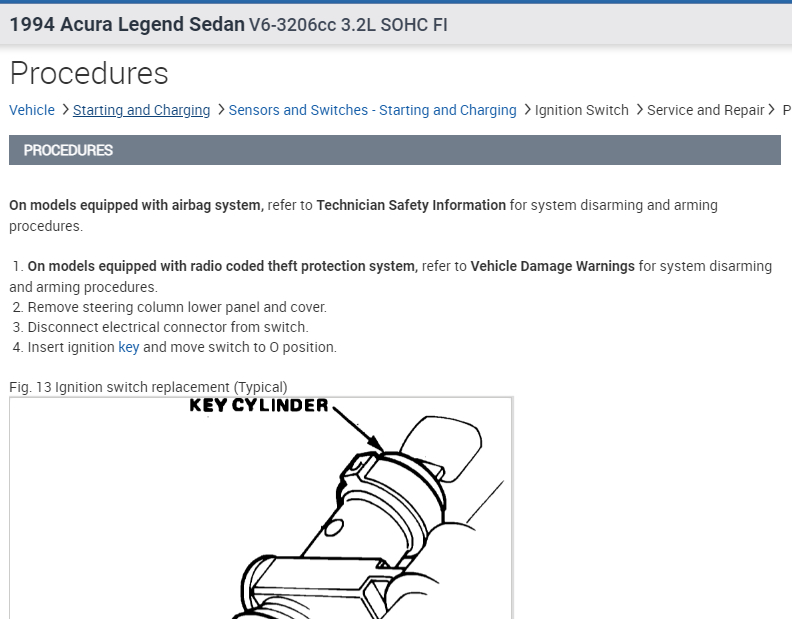Click the chevron right after Vehicle
This screenshot has width=792, height=619.
(x=65, y=110)
